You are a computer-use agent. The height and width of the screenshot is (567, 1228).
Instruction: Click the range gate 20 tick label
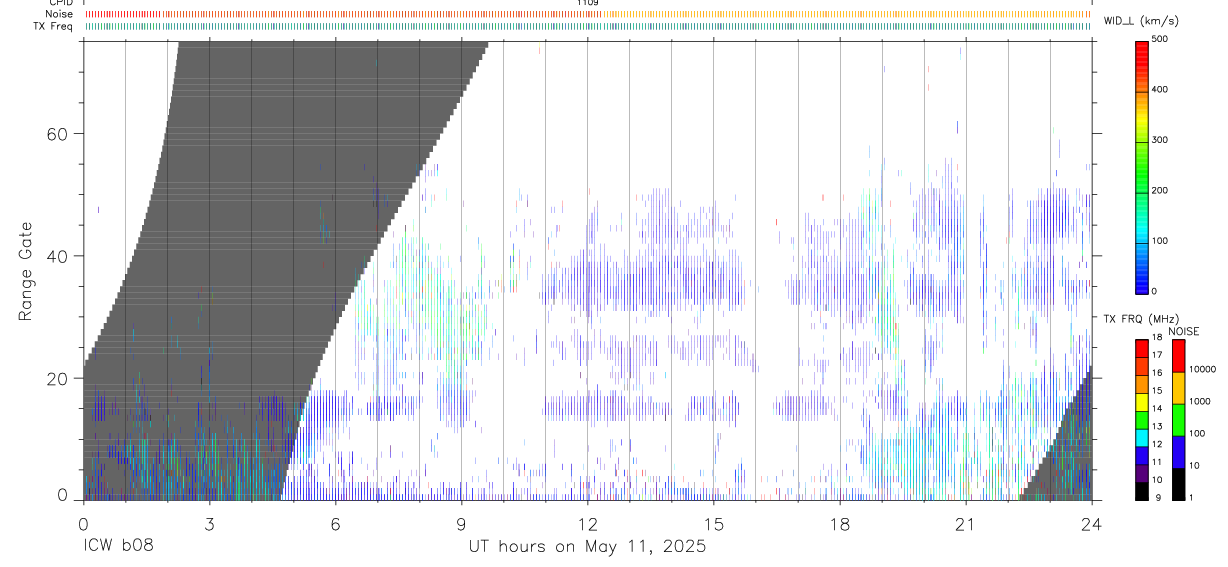(56, 379)
